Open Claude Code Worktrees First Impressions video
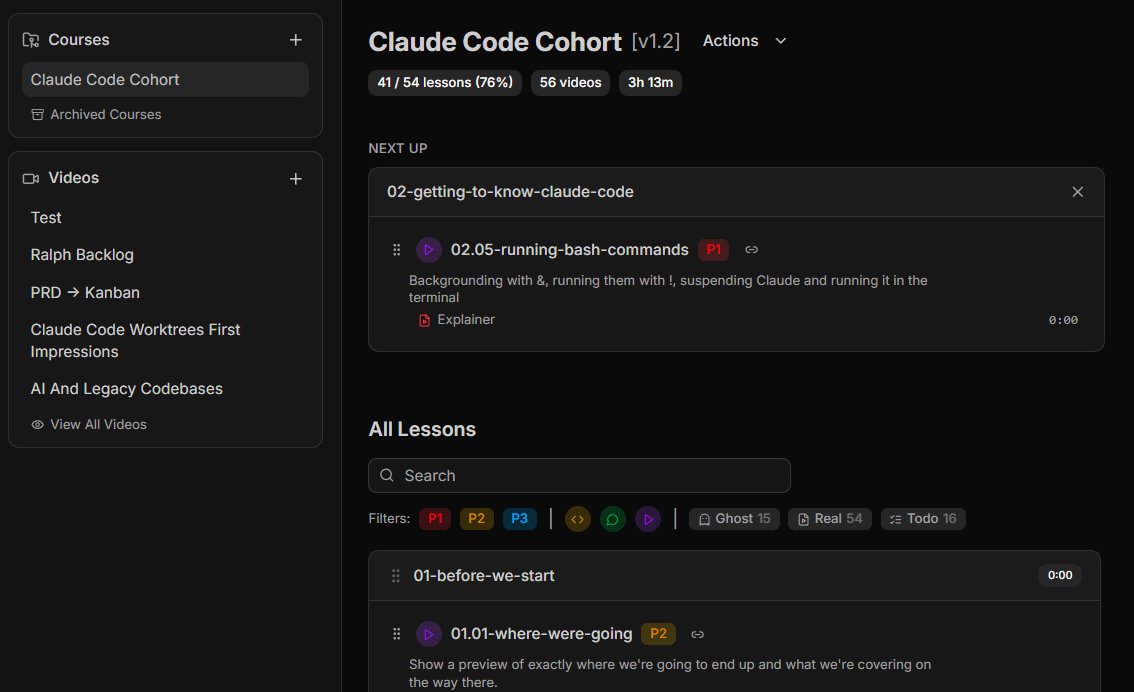The height and width of the screenshot is (692, 1134). pos(135,341)
